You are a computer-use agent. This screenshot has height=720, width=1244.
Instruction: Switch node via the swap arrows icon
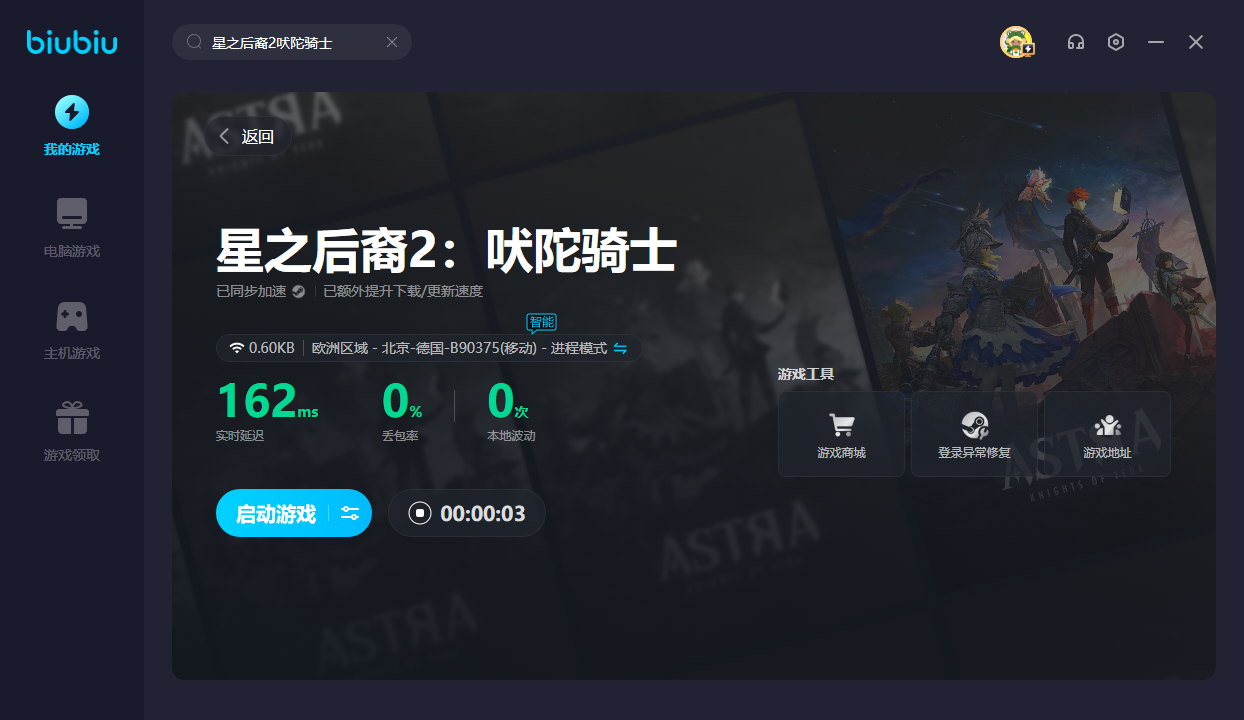click(x=620, y=348)
